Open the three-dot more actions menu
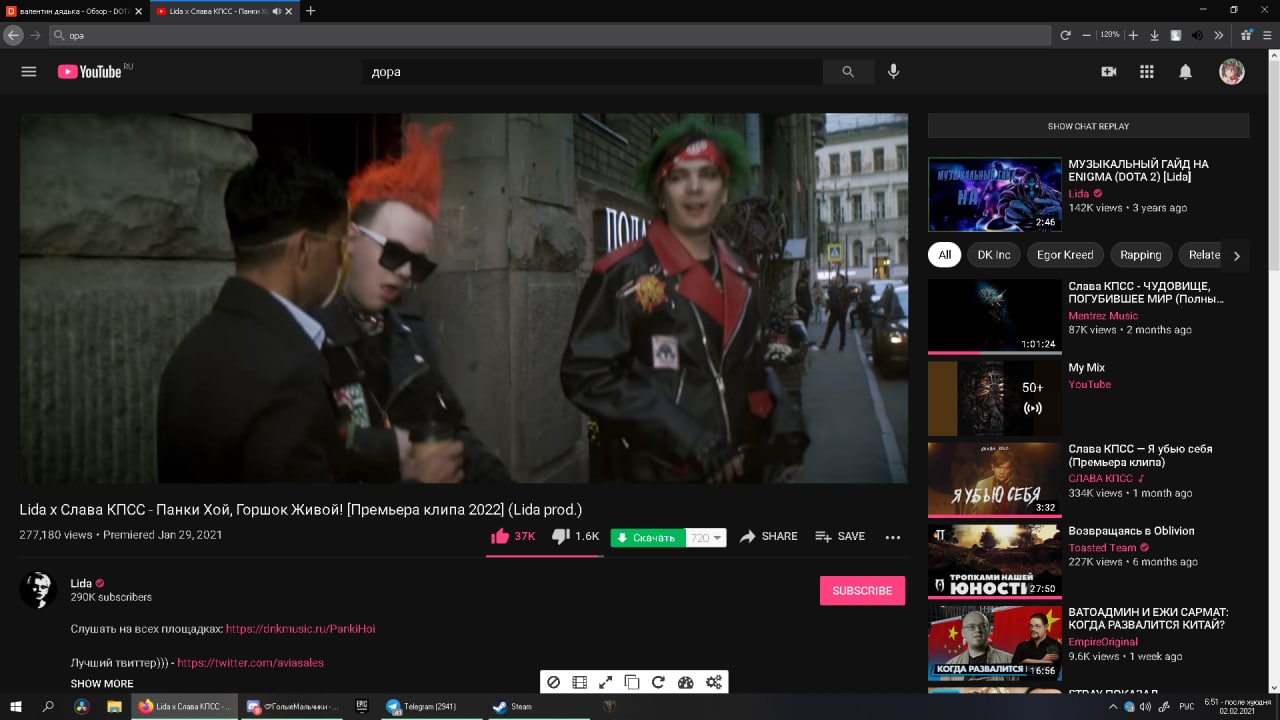Viewport: 1280px width, 720px height. 893,537
